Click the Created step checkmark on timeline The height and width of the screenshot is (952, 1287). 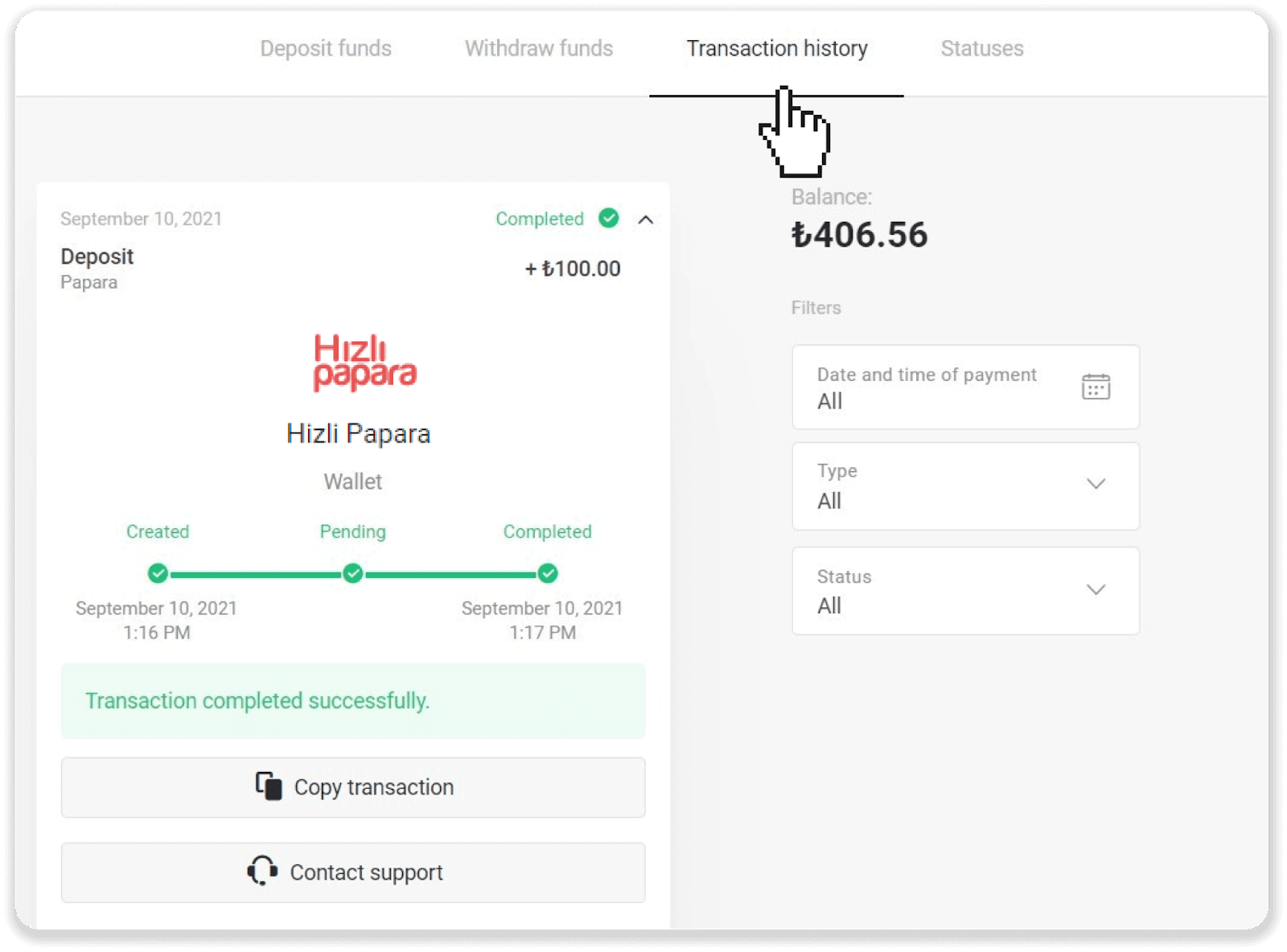pos(158,573)
